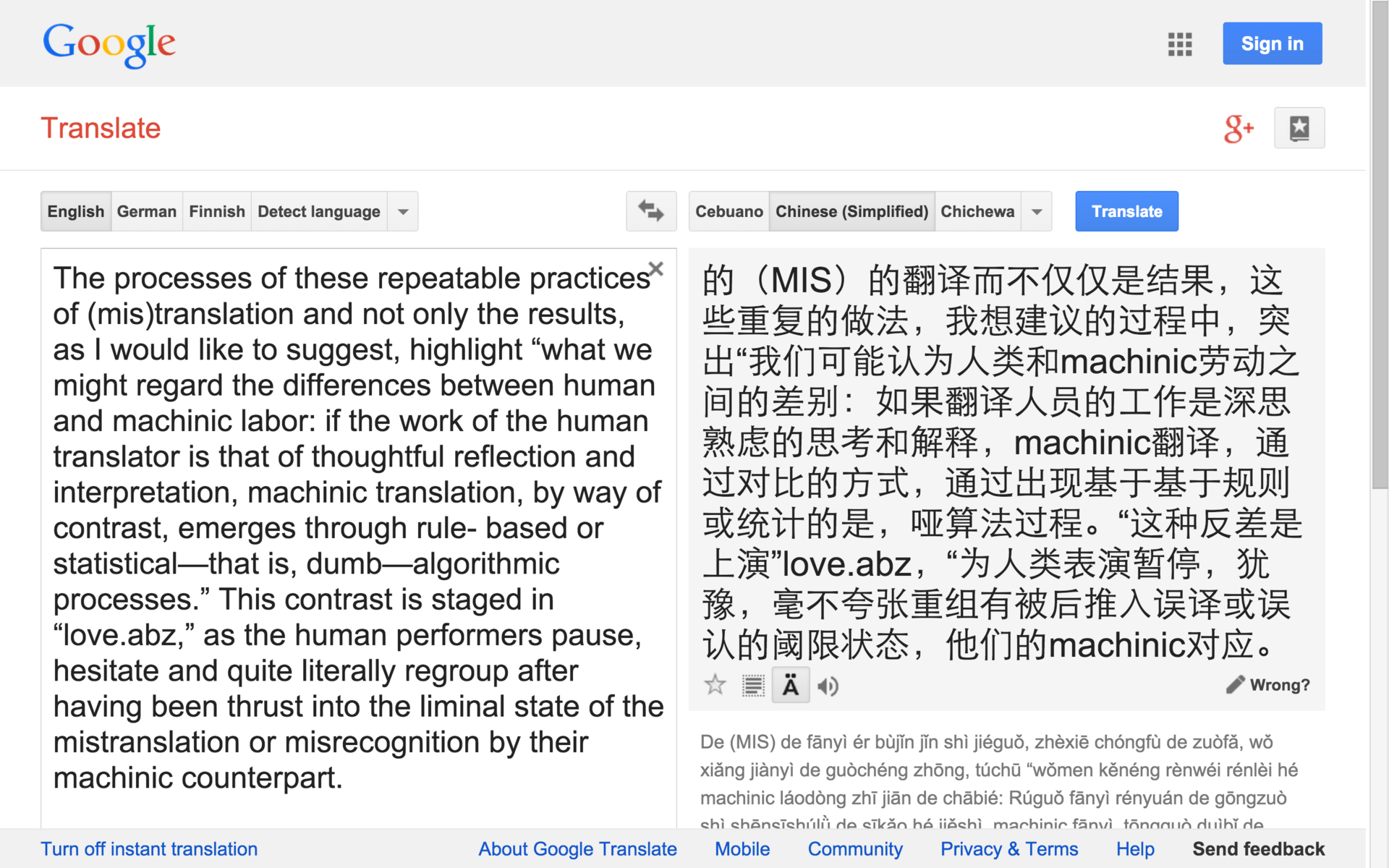Expand the target language dropdown arrow
The width and height of the screenshot is (1389, 868).
[x=1036, y=212]
